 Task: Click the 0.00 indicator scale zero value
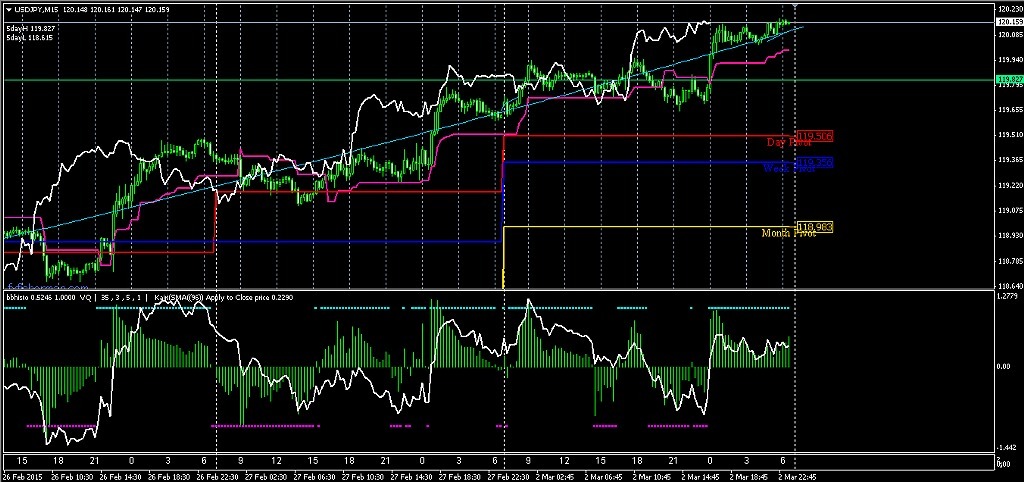point(1004,366)
